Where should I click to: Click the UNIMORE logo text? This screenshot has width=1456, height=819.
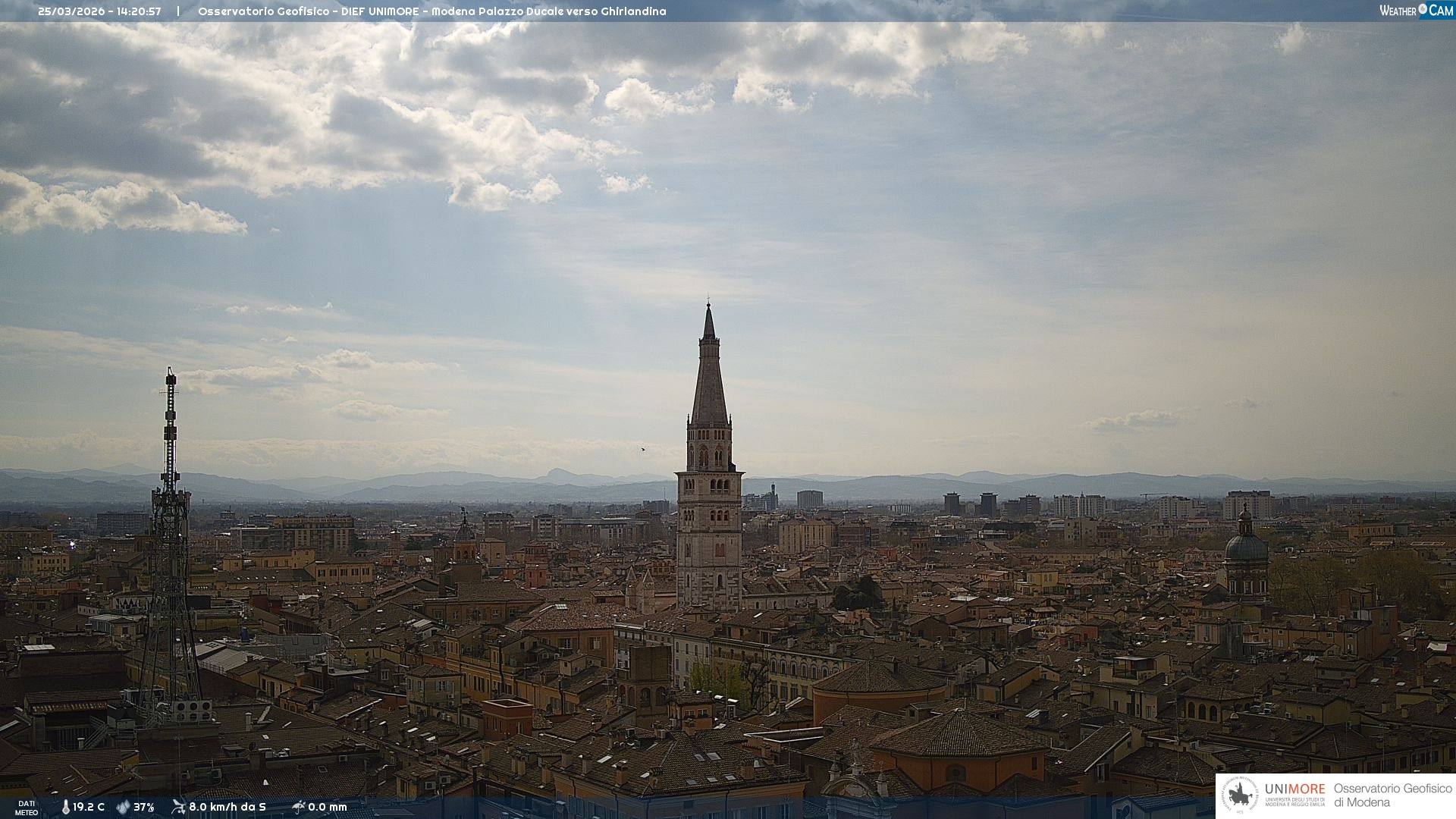click(x=1294, y=789)
